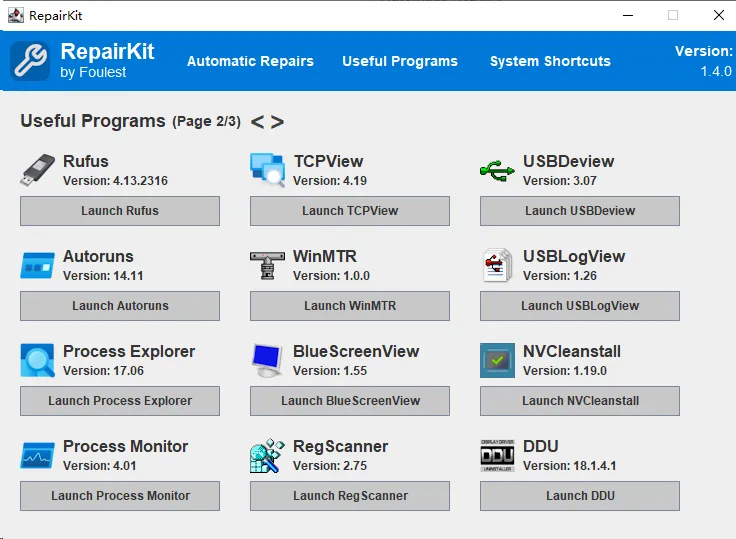The image size is (736, 539).
Task: Launch Rufus
Action: pyautogui.click(x=120, y=211)
